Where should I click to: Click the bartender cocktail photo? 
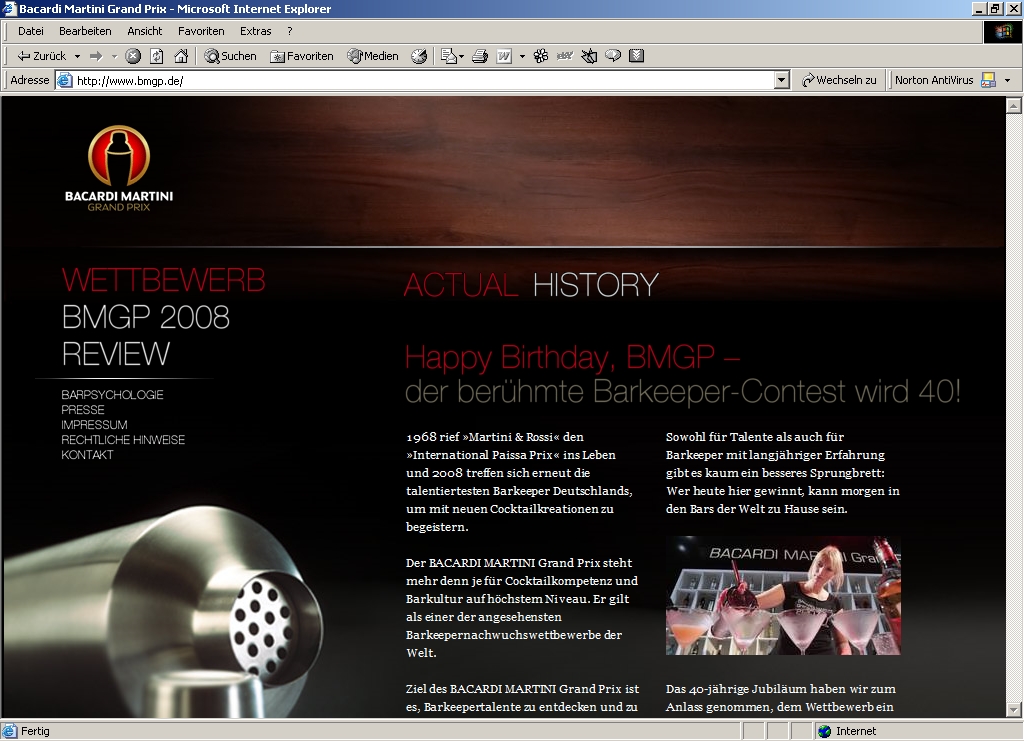click(x=783, y=596)
